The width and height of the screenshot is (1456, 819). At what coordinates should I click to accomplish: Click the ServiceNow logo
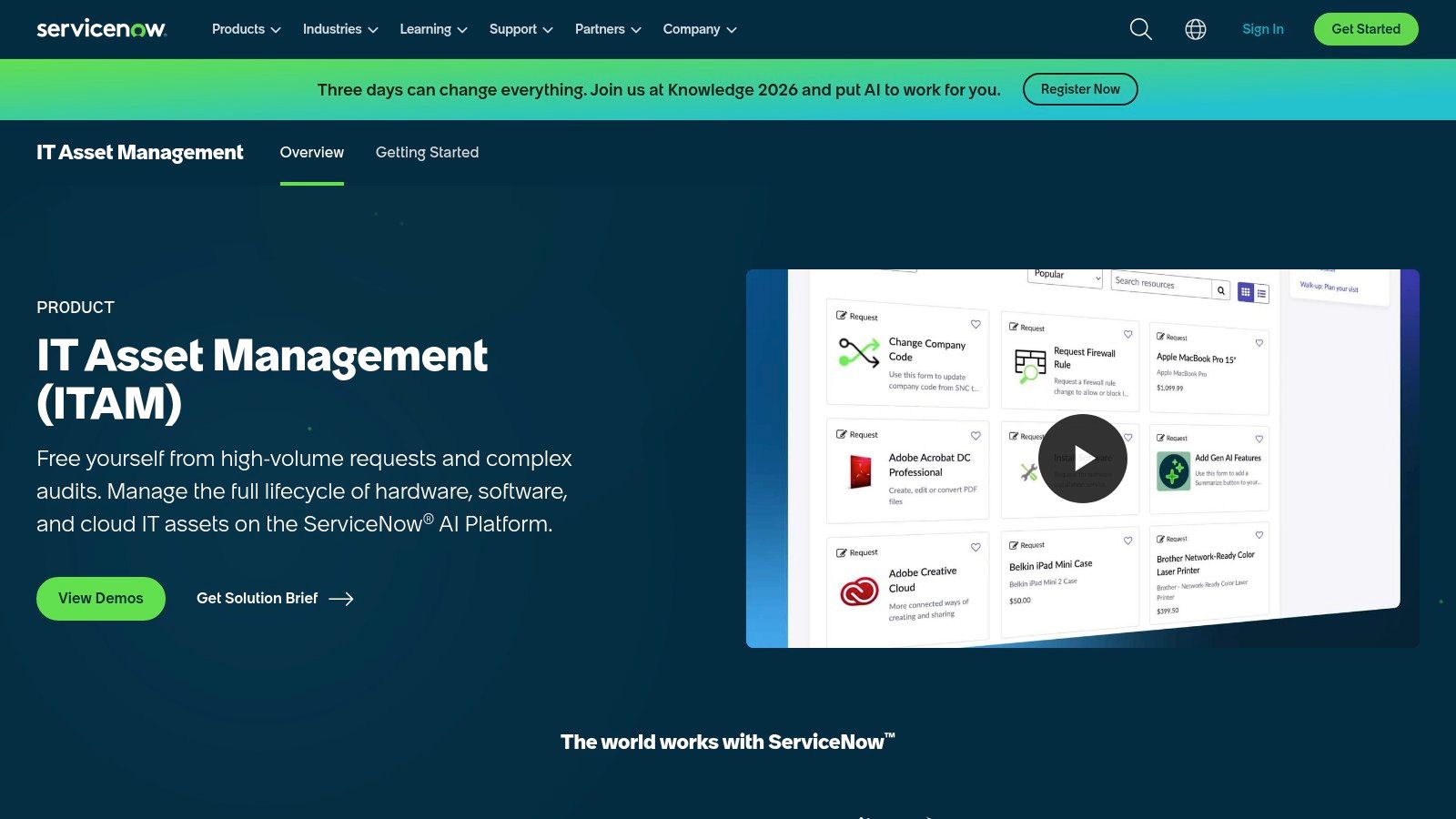click(x=101, y=29)
